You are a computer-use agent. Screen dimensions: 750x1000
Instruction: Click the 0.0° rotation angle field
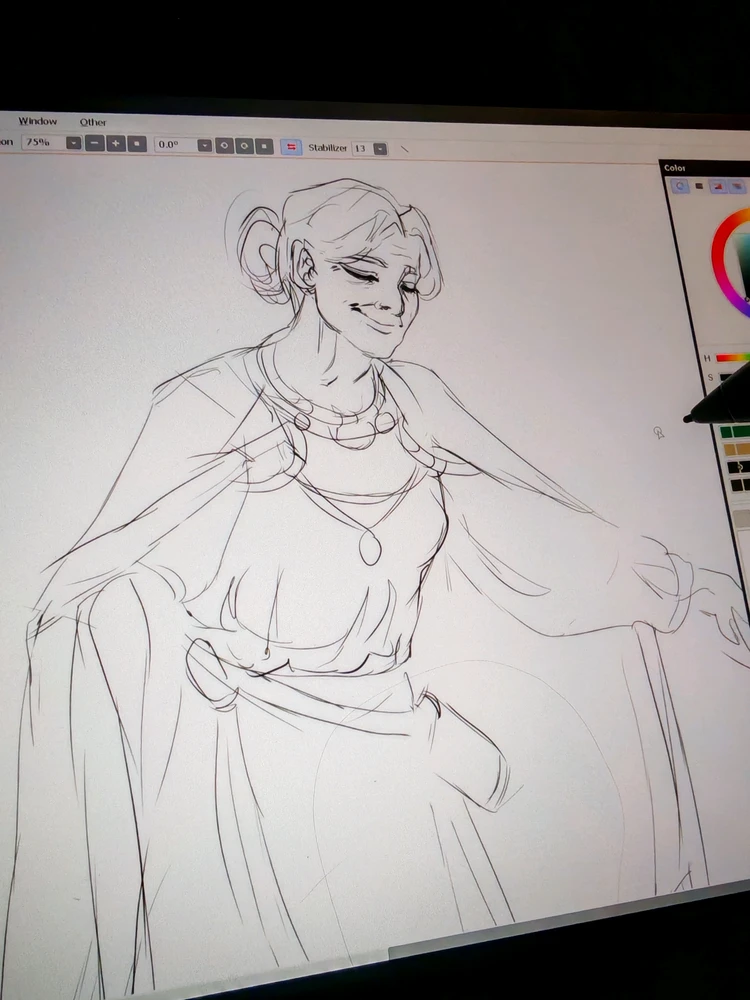coord(175,145)
